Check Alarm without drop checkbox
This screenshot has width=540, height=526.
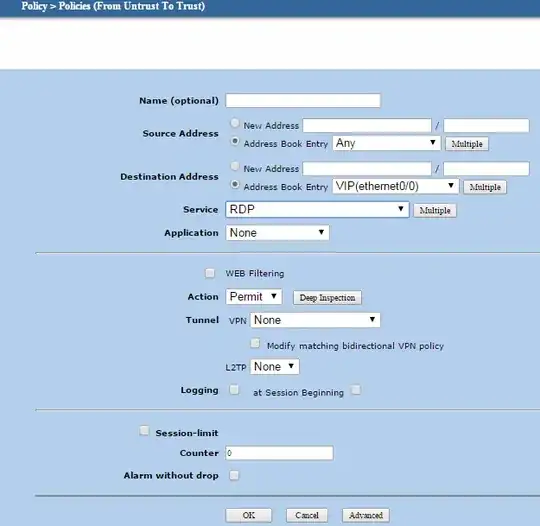234,476
